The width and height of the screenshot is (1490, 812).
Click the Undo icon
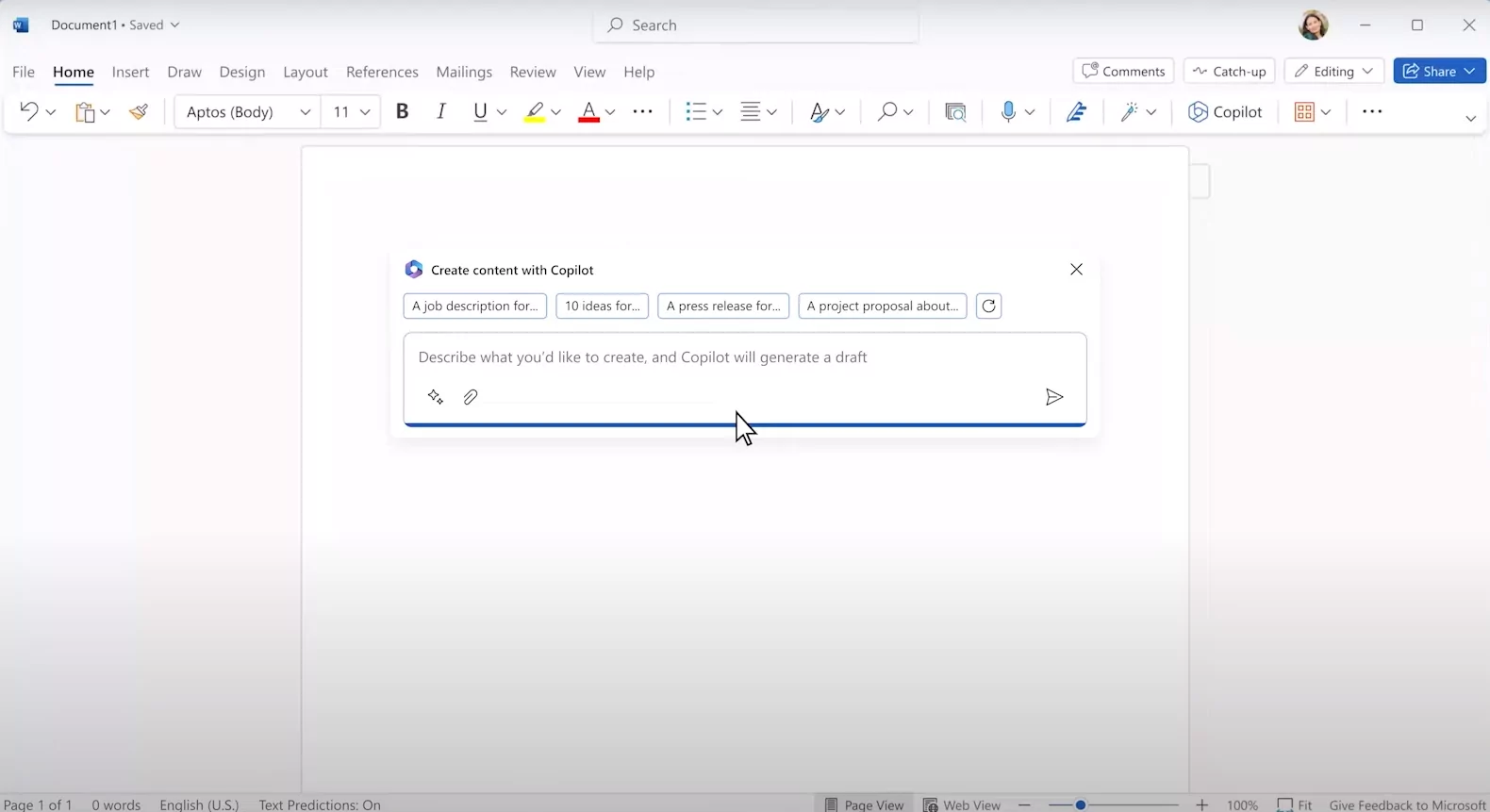[x=28, y=111]
